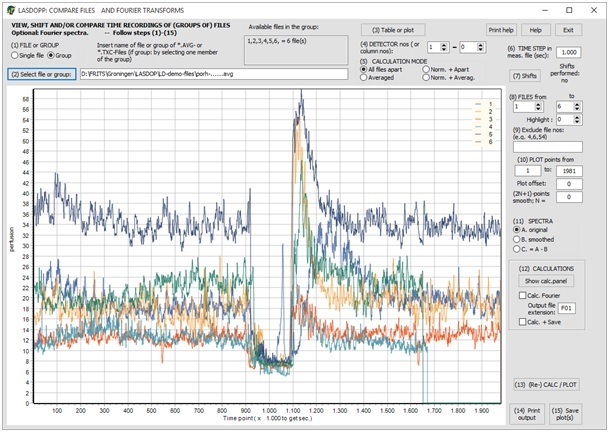Minimize the LASDOPP window
613x434 pixels.
pyautogui.click(x=545, y=10)
